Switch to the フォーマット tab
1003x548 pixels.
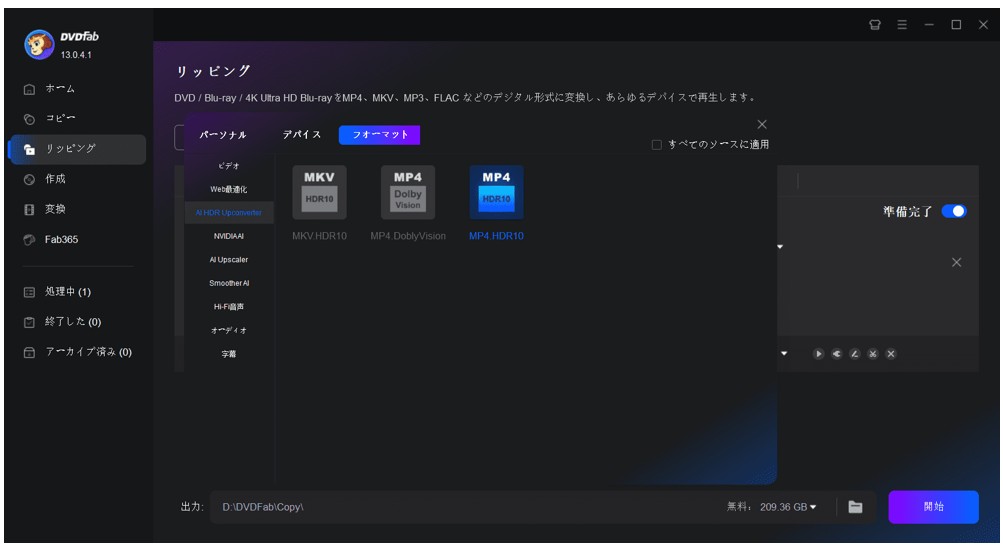(x=379, y=135)
